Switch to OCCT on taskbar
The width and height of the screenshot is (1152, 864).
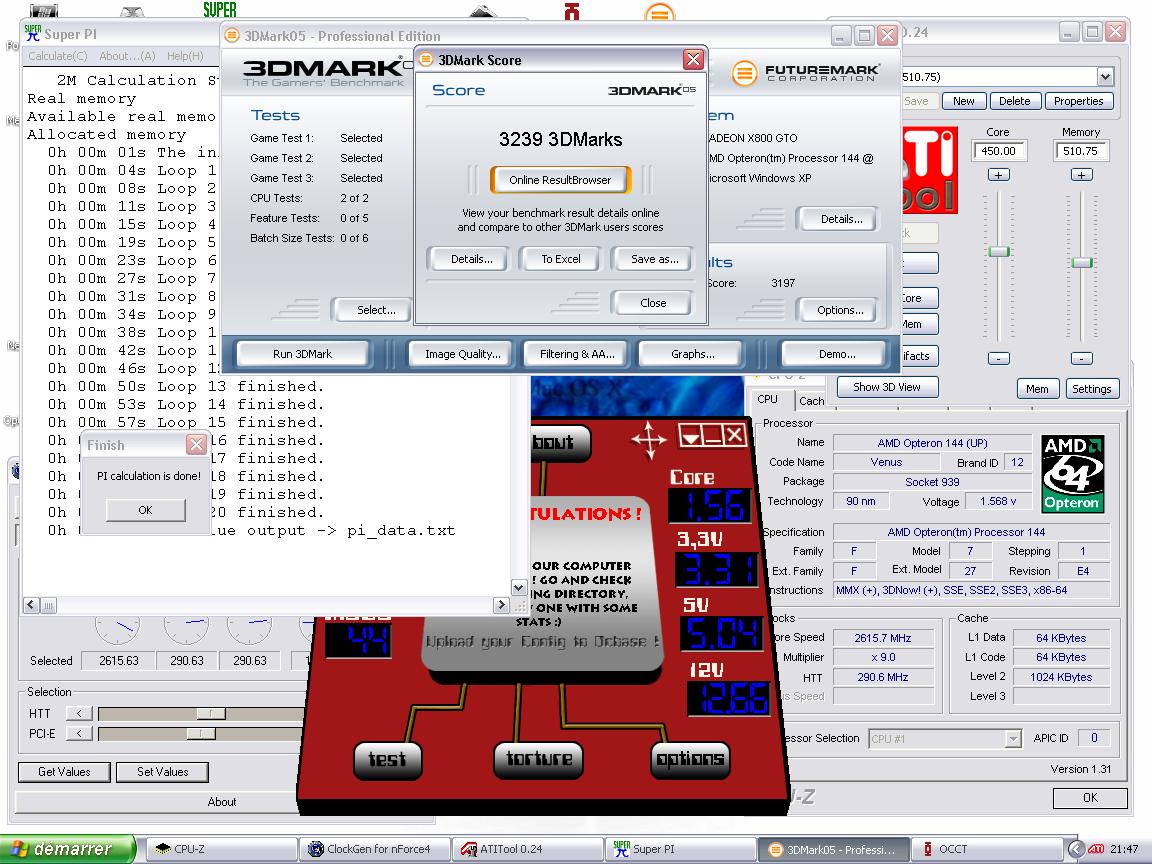(987, 849)
